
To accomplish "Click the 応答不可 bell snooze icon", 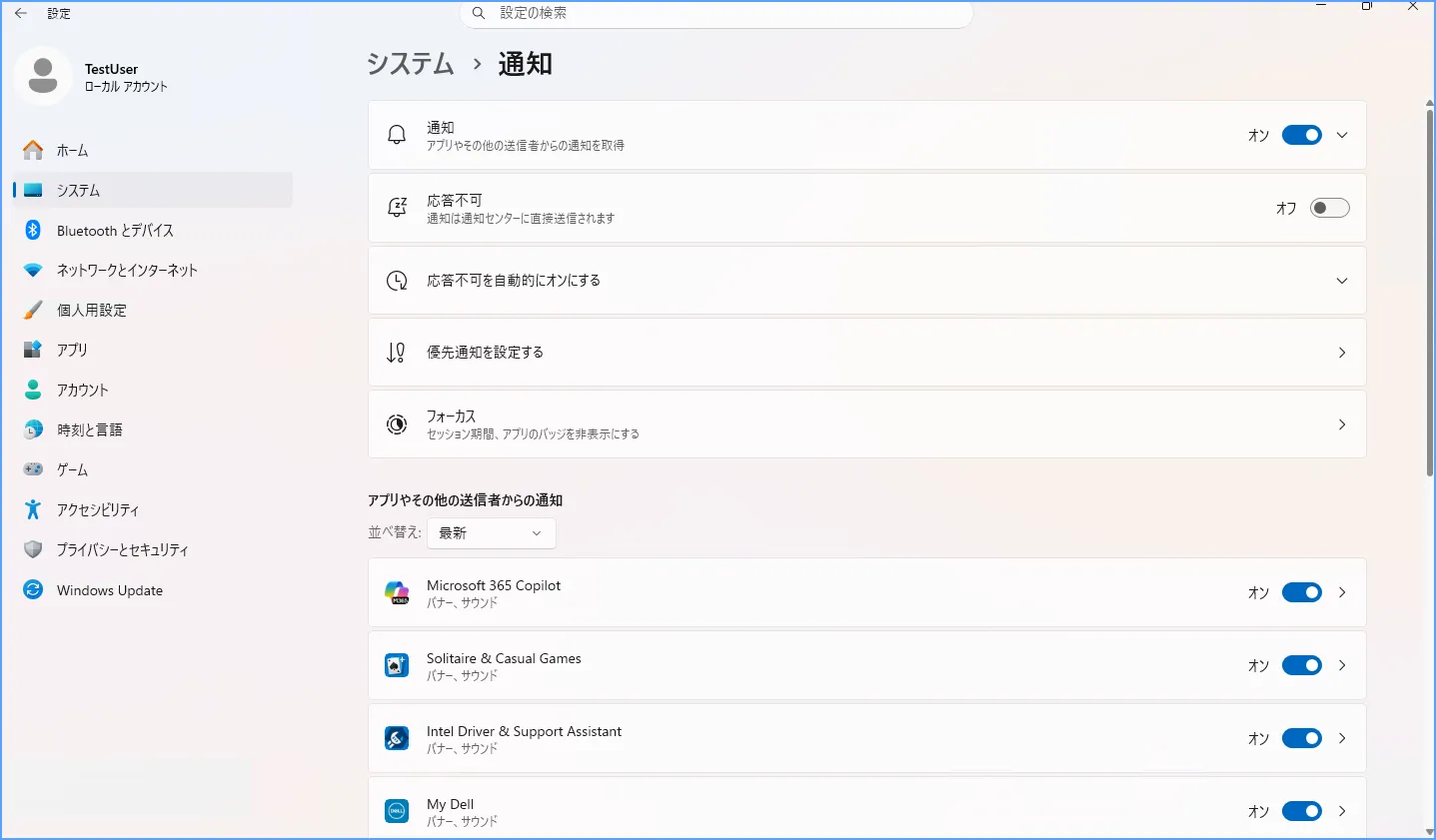I will click(x=397, y=208).
